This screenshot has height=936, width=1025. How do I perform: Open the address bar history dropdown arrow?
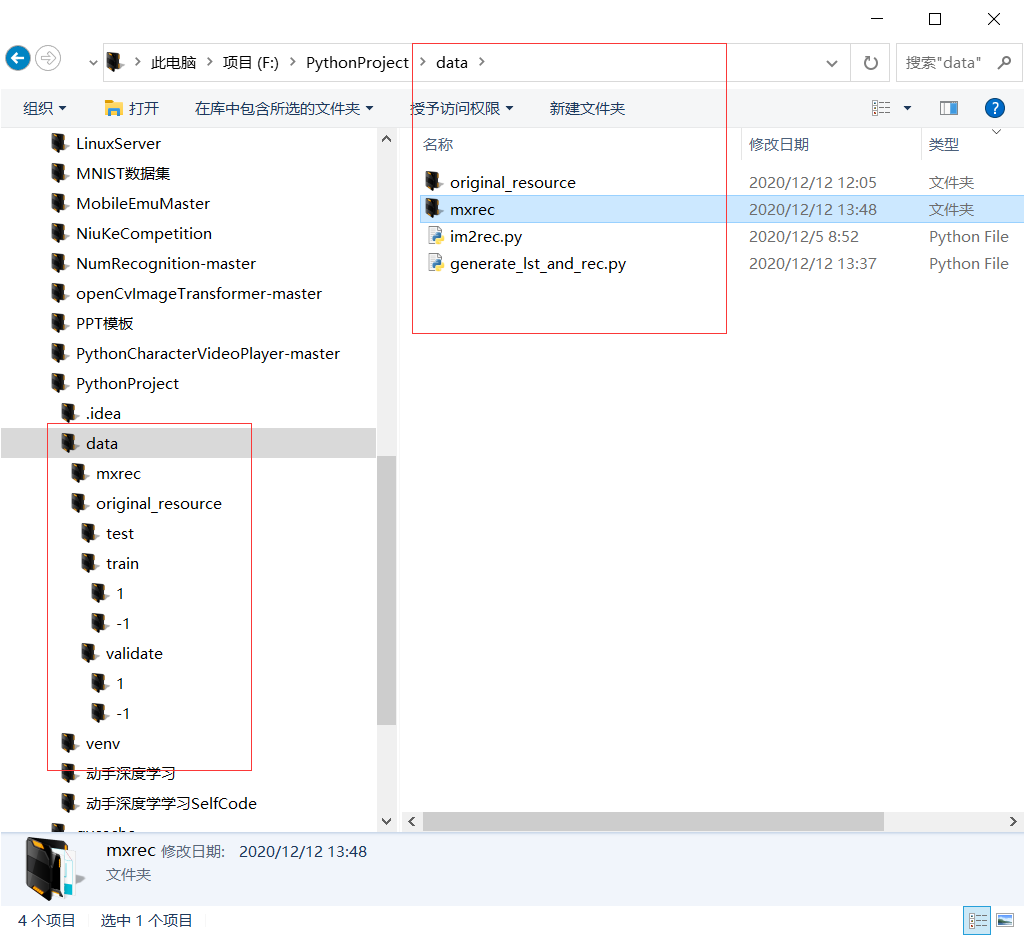831,62
